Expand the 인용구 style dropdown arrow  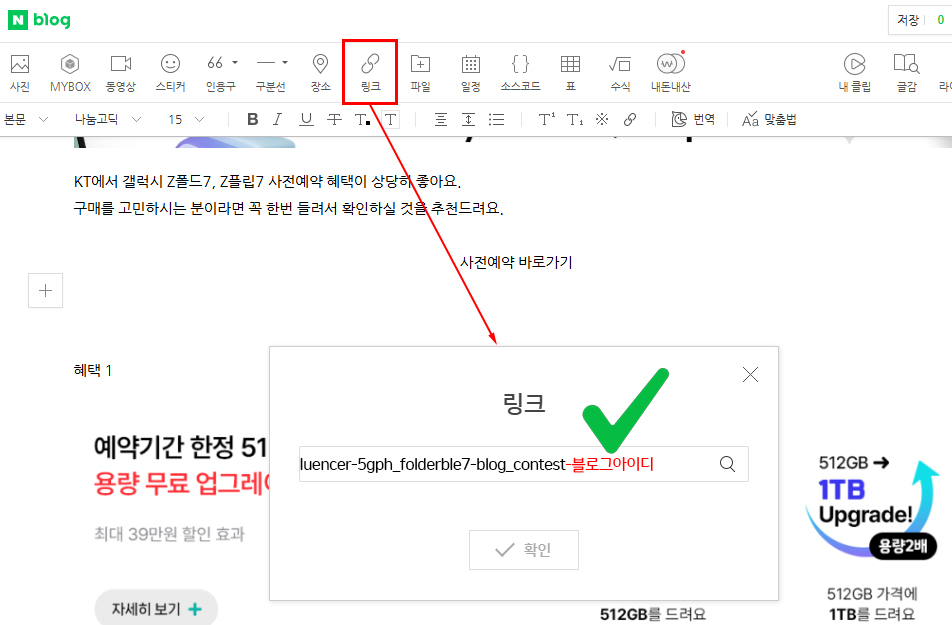pos(235,63)
